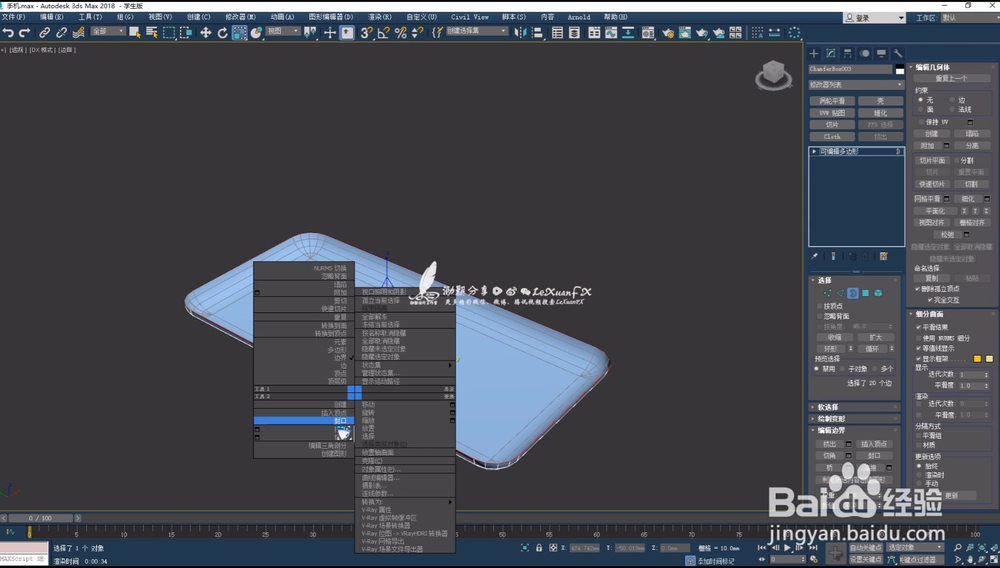Screen dimensions: 1000x568
Task: Switch to the Hierarchy panel tab
Action: (x=848, y=54)
